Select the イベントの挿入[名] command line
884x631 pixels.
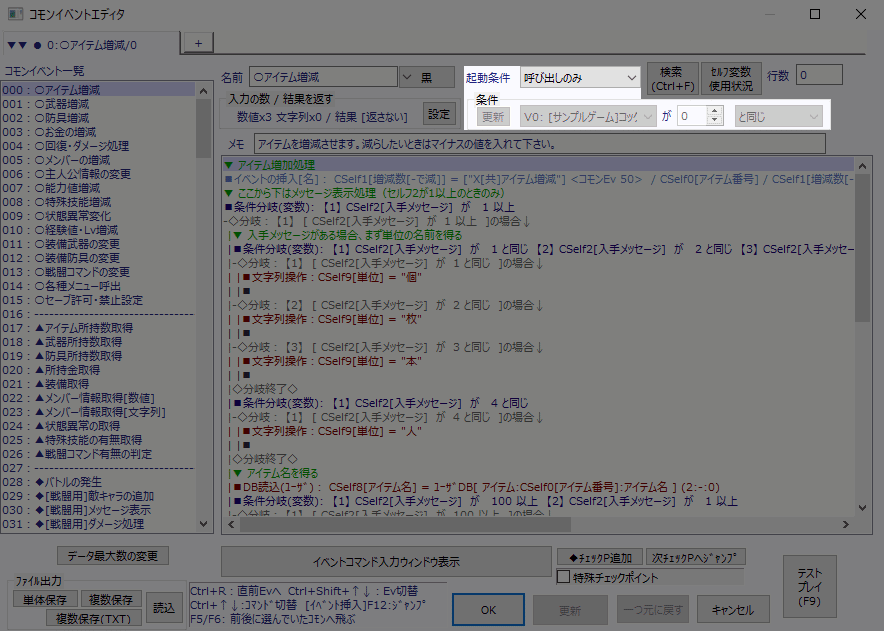539,179
